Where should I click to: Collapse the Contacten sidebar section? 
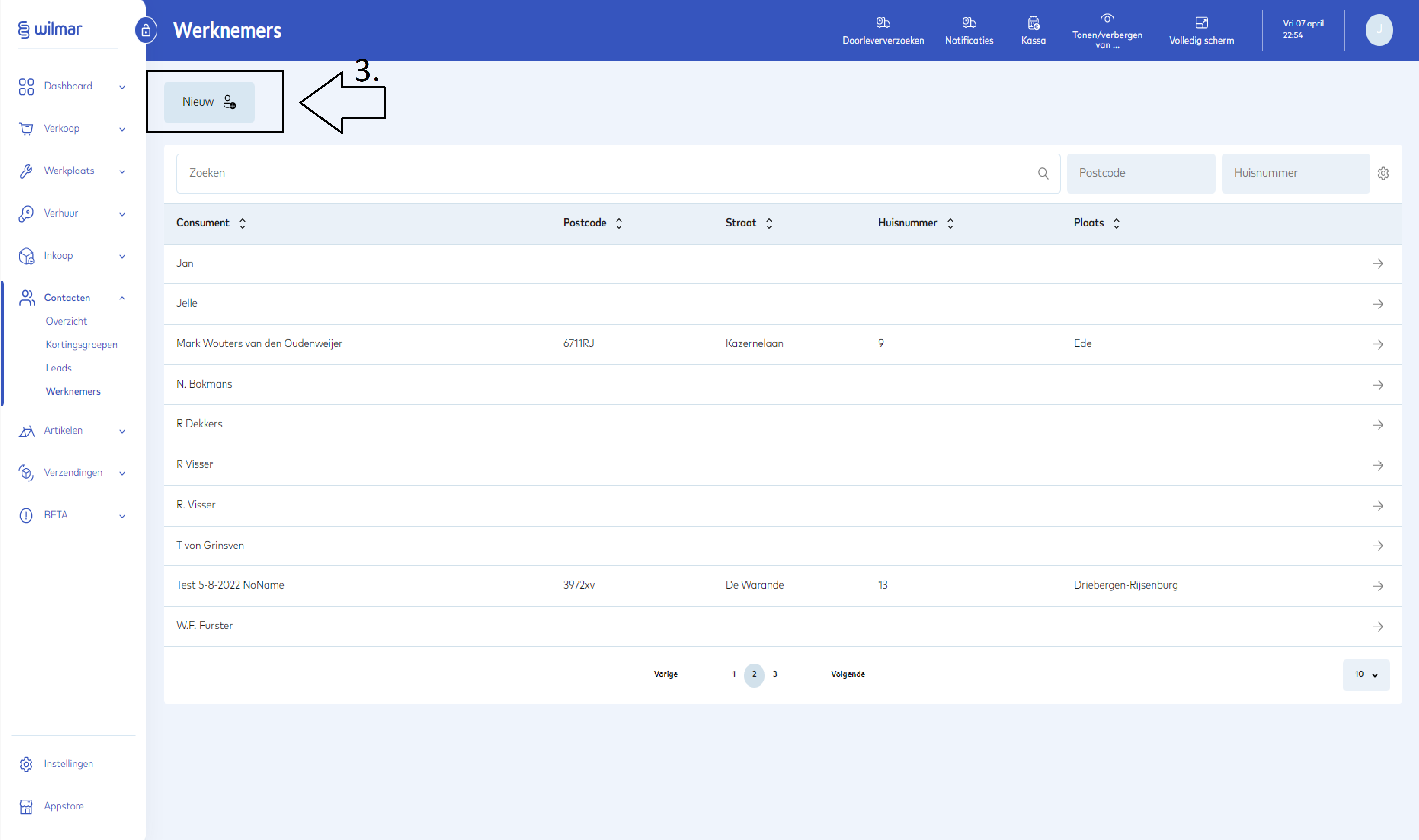122,298
